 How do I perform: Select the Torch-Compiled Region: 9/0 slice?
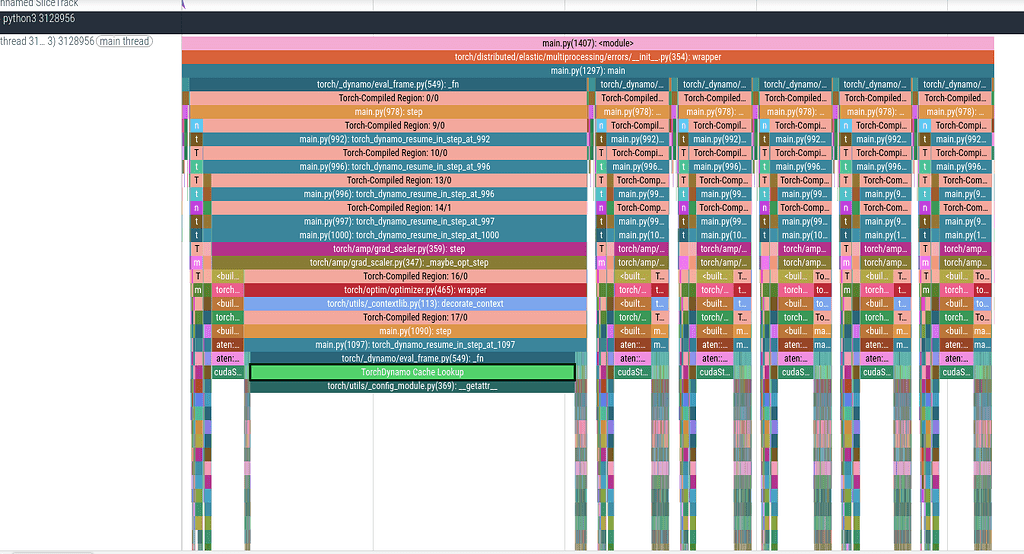click(394, 125)
